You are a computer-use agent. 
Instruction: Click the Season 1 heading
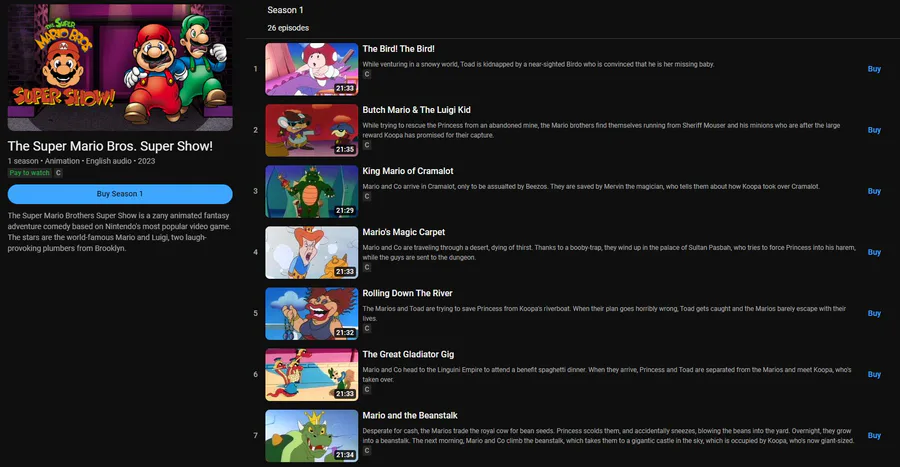pos(285,10)
